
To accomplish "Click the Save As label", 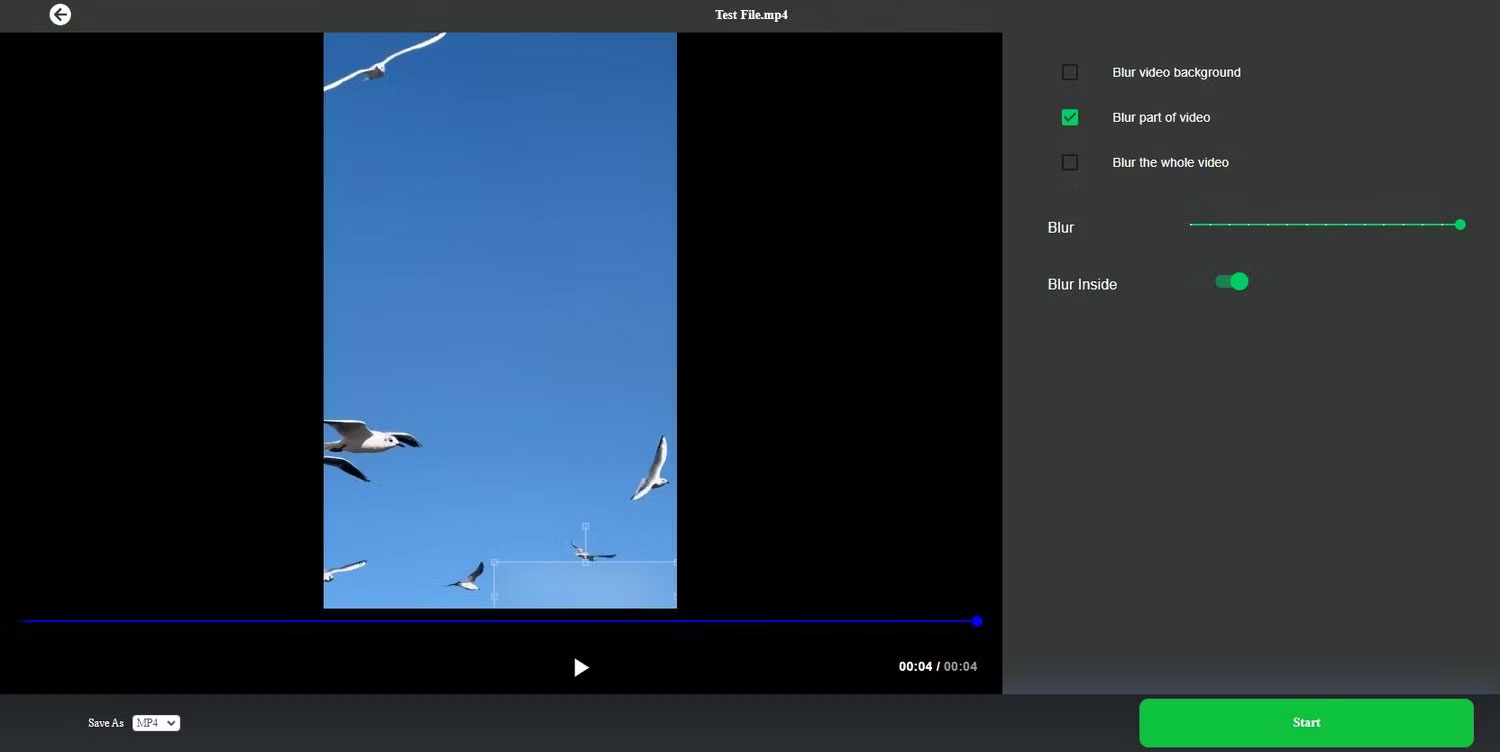I will coord(105,723).
